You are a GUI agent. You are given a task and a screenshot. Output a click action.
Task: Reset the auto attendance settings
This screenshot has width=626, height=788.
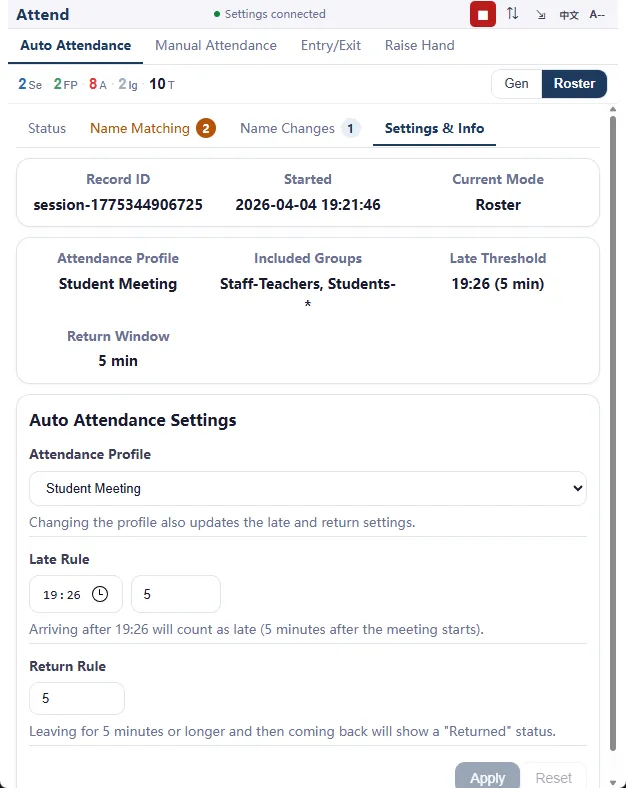tap(554, 777)
